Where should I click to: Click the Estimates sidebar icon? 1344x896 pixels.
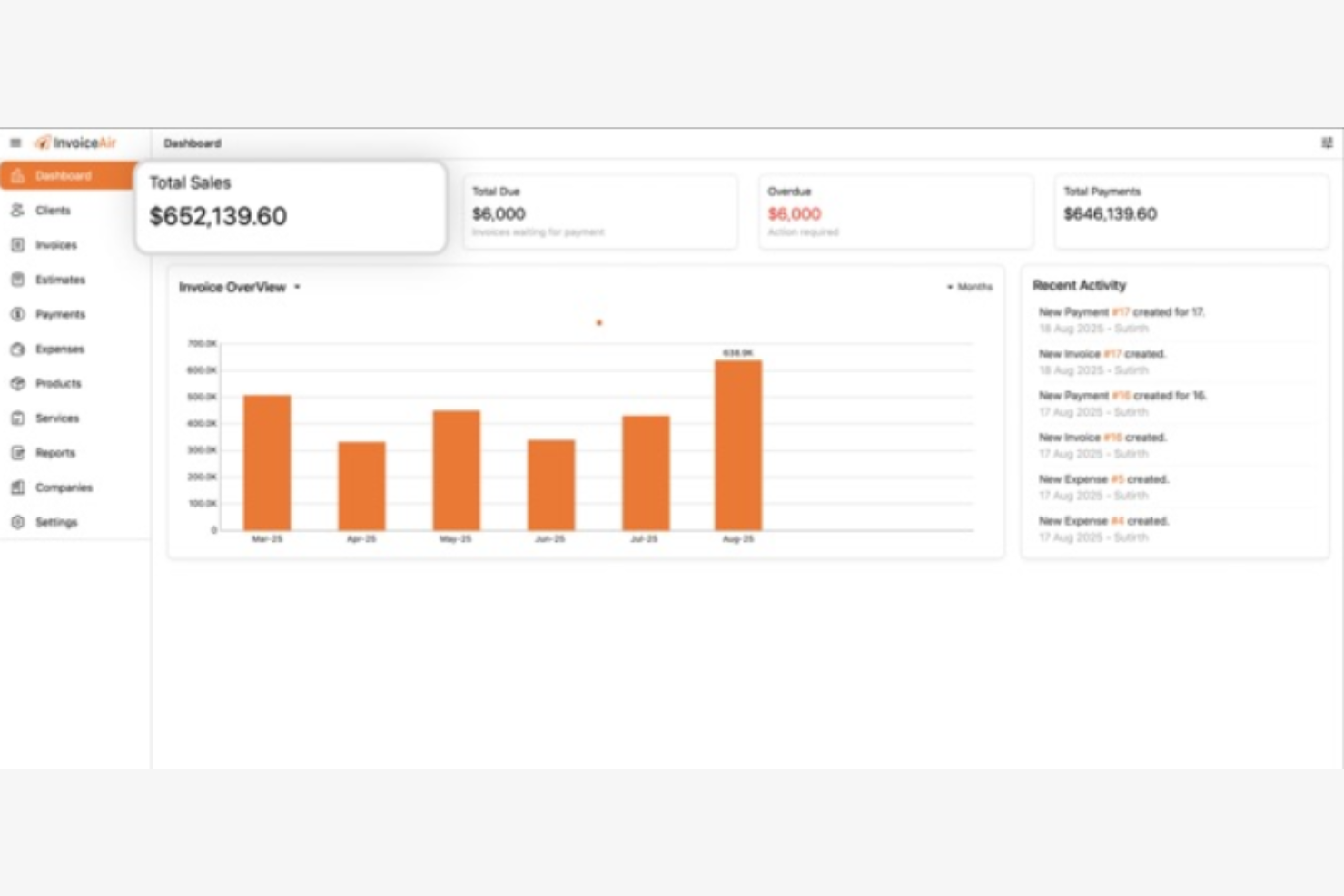17,280
